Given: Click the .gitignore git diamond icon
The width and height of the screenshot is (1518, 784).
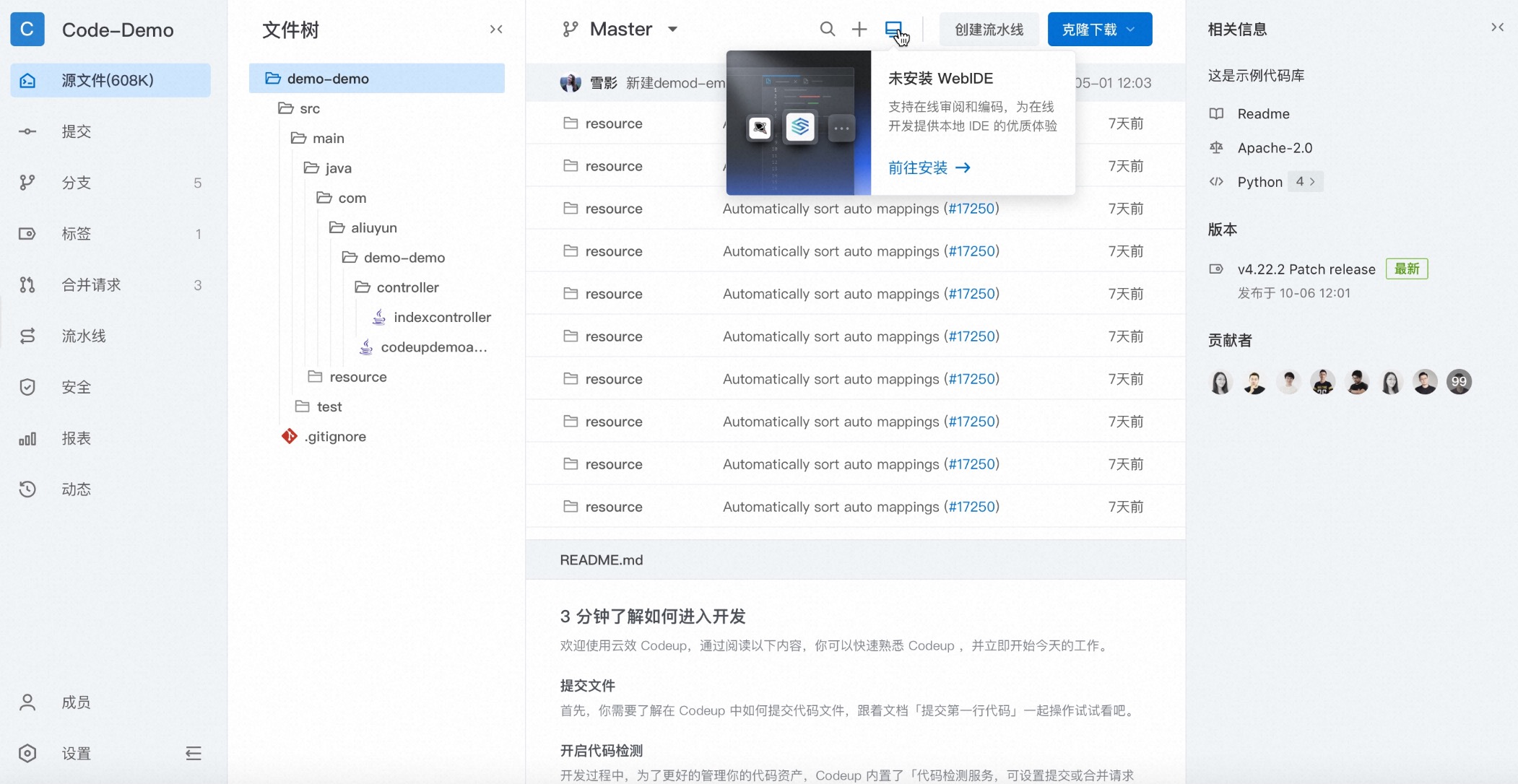Looking at the screenshot, I should (290, 437).
